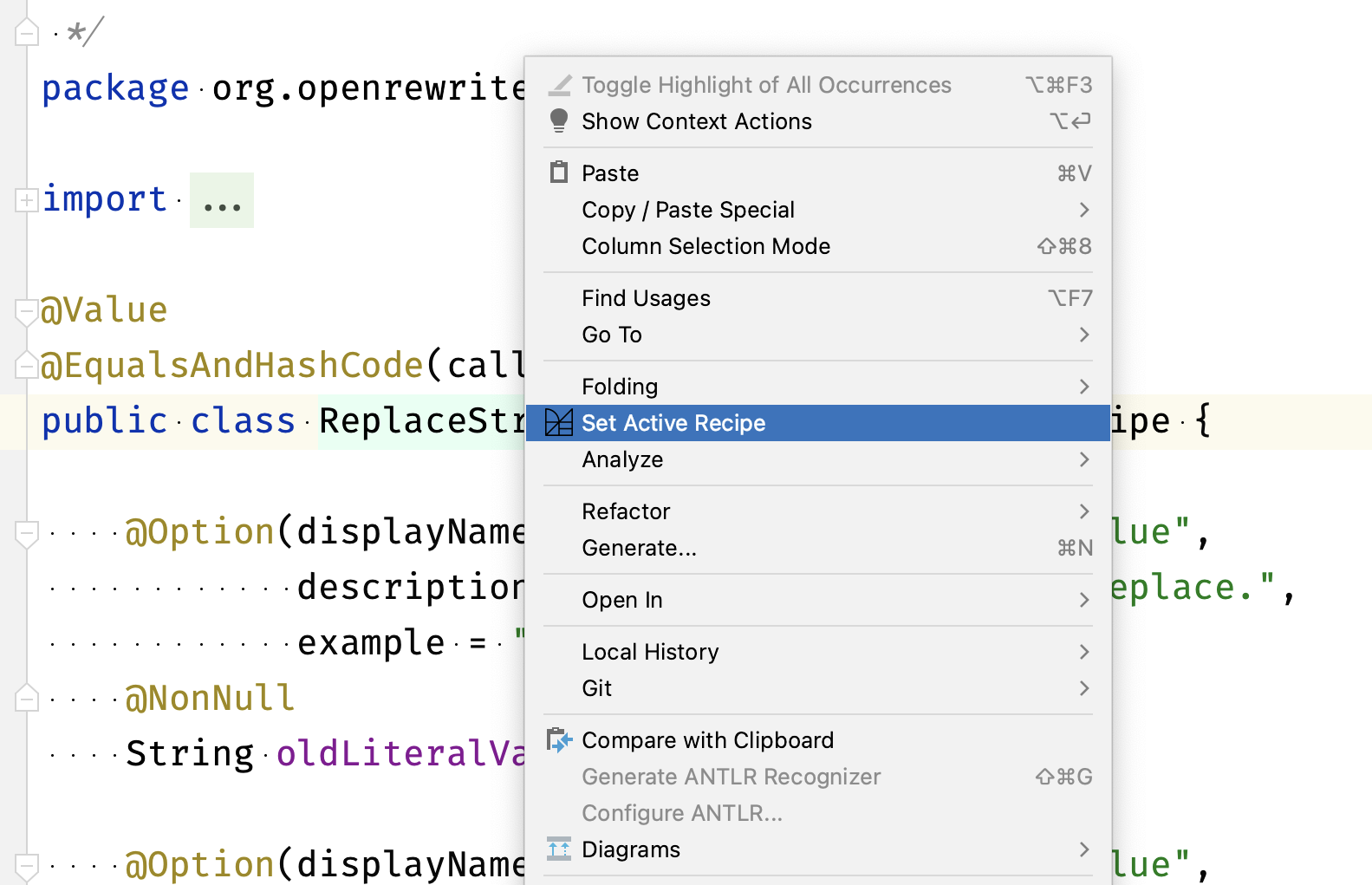Select Set Active Recipe menu entry

(x=818, y=423)
